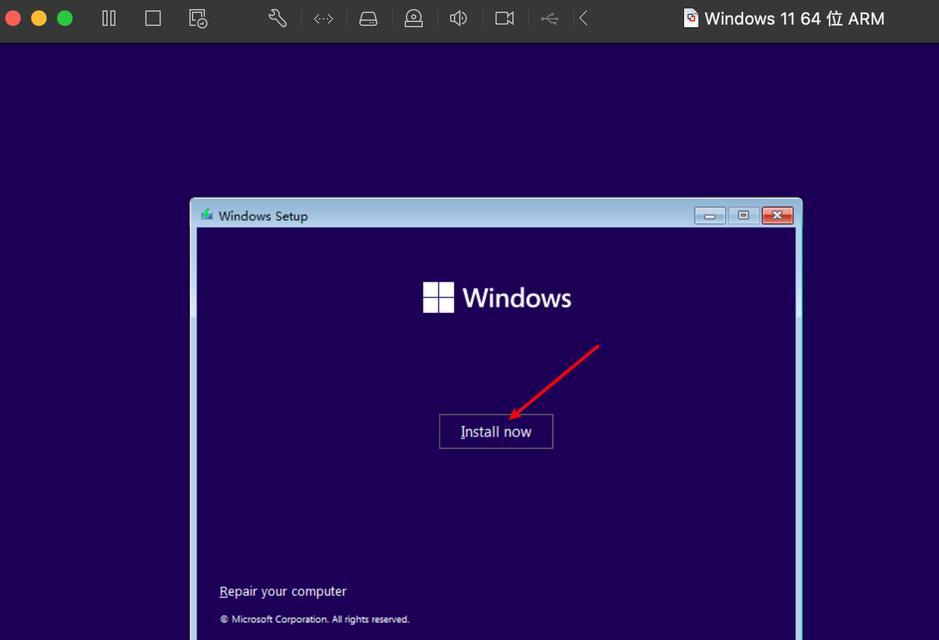The height and width of the screenshot is (640, 939).
Task: Click the hard disk drive icon
Action: (x=368, y=19)
